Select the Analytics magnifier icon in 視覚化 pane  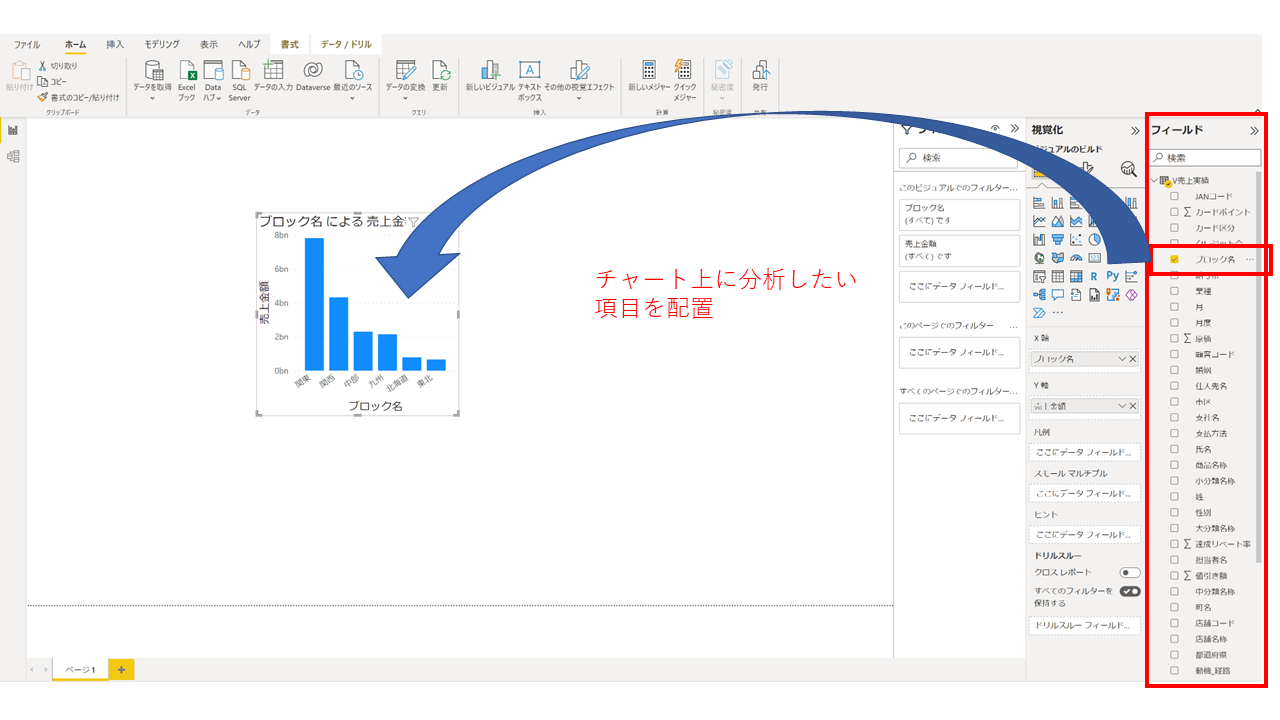[1128, 169]
